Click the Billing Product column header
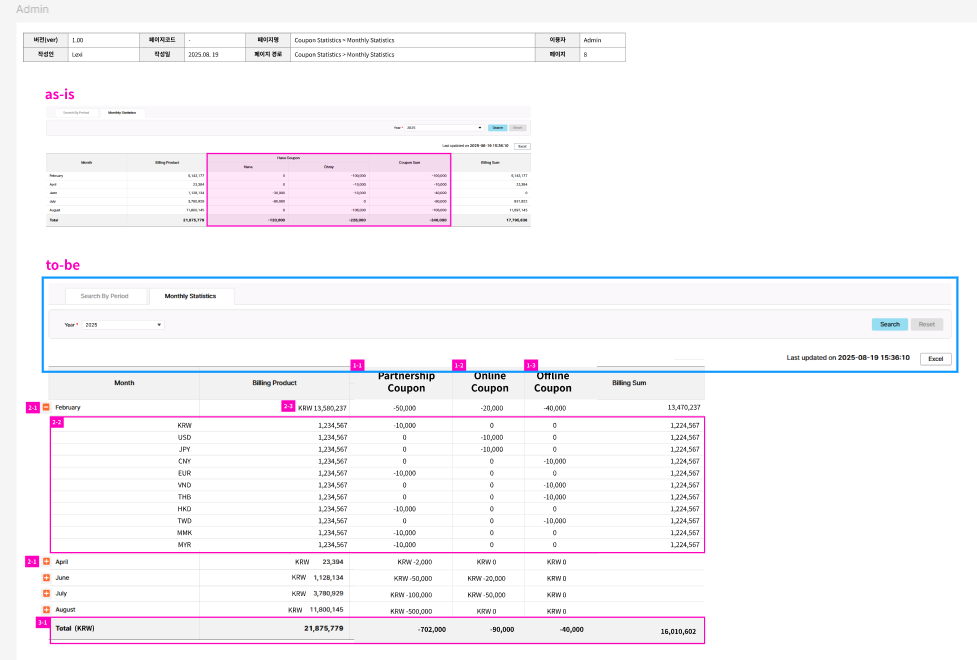This screenshot has height=660, width=977. 273,383
